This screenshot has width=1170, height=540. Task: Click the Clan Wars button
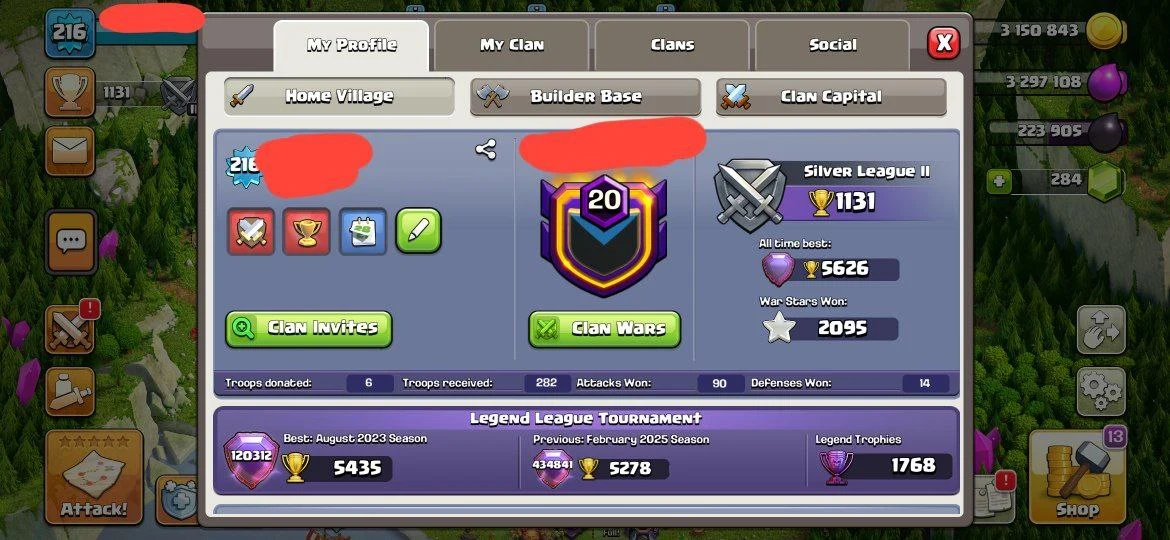(x=604, y=328)
